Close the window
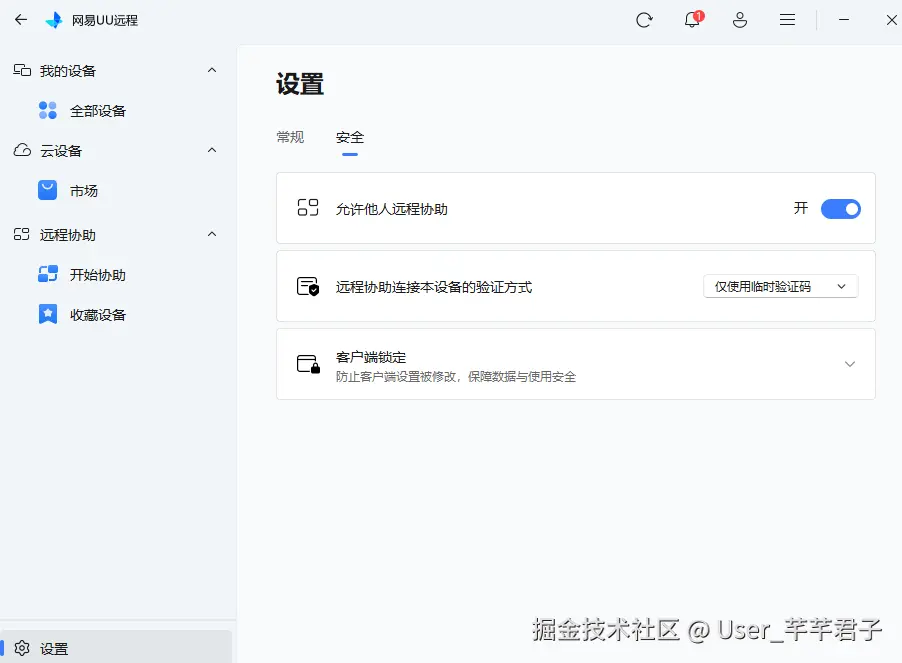The width and height of the screenshot is (902, 663). [892, 20]
